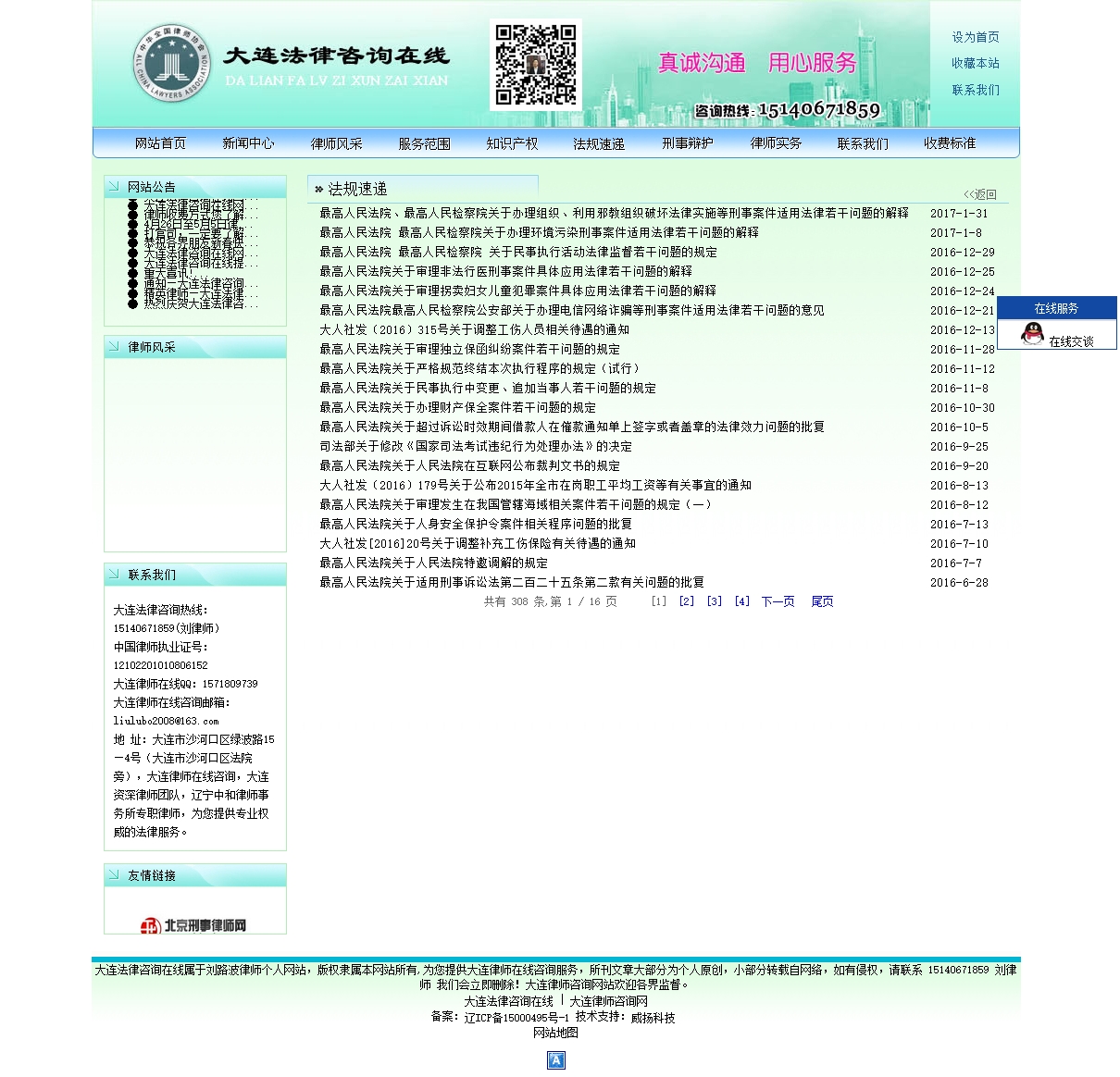This screenshot has width=1120, height=1077.
Task: Open the 2017-1-8 environmental pollution article
Action: tap(539, 233)
